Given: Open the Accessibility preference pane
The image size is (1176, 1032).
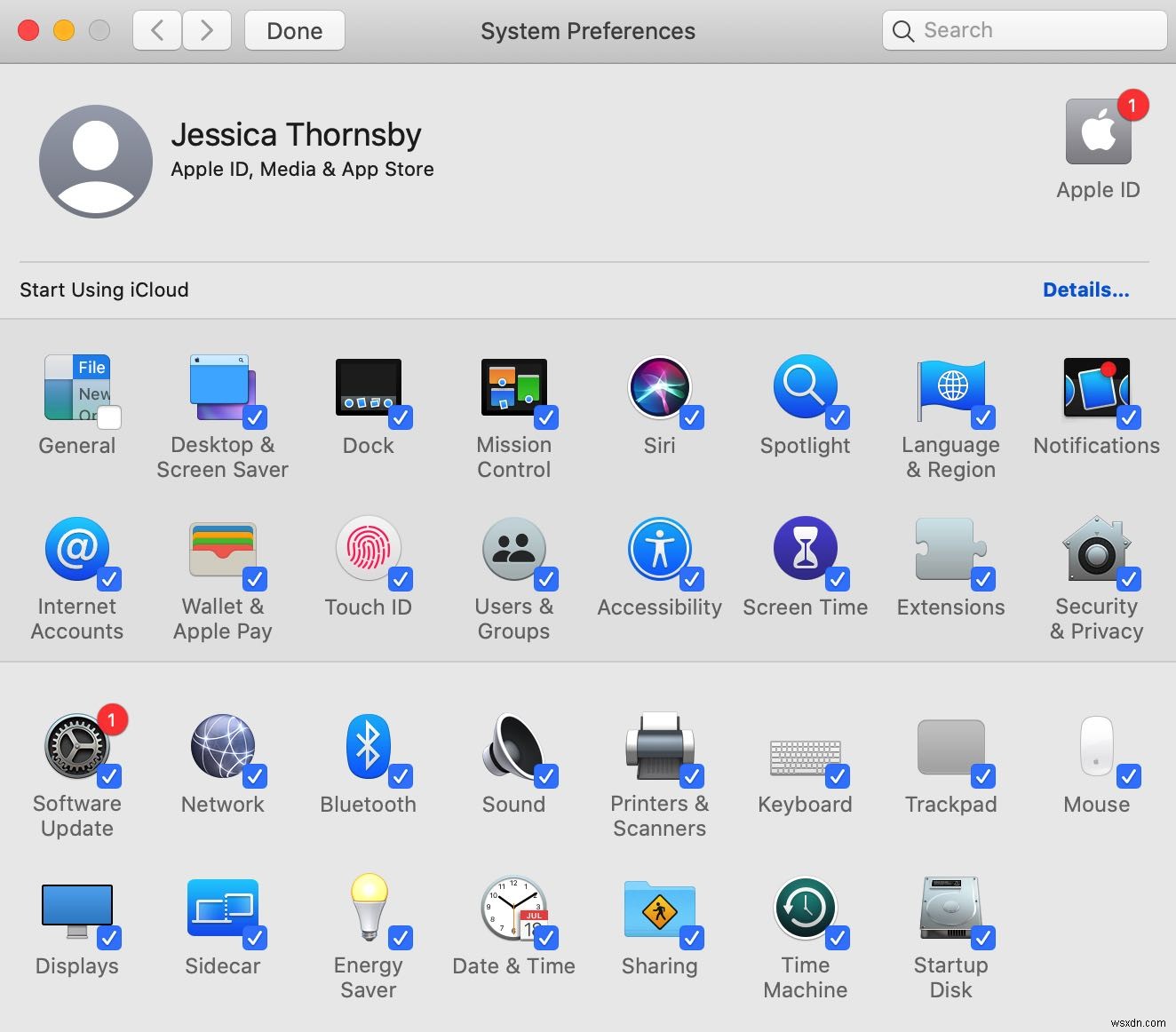Looking at the screenshot, I should pos(659,550).
